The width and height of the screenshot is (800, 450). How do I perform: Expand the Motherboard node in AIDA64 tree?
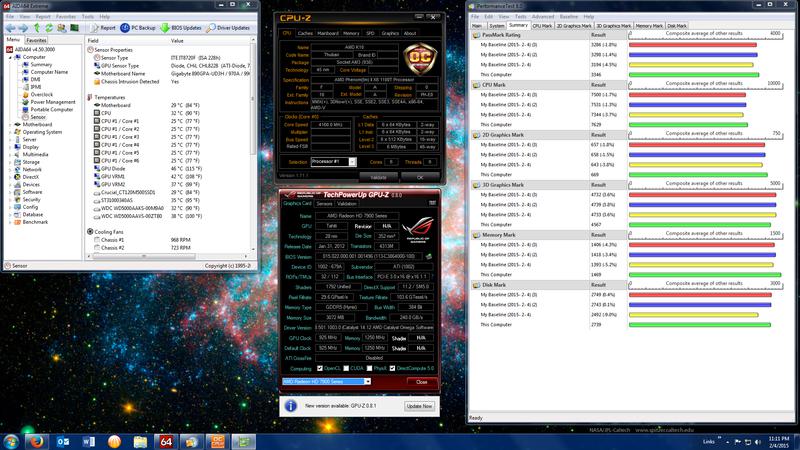tap(10, 124)
